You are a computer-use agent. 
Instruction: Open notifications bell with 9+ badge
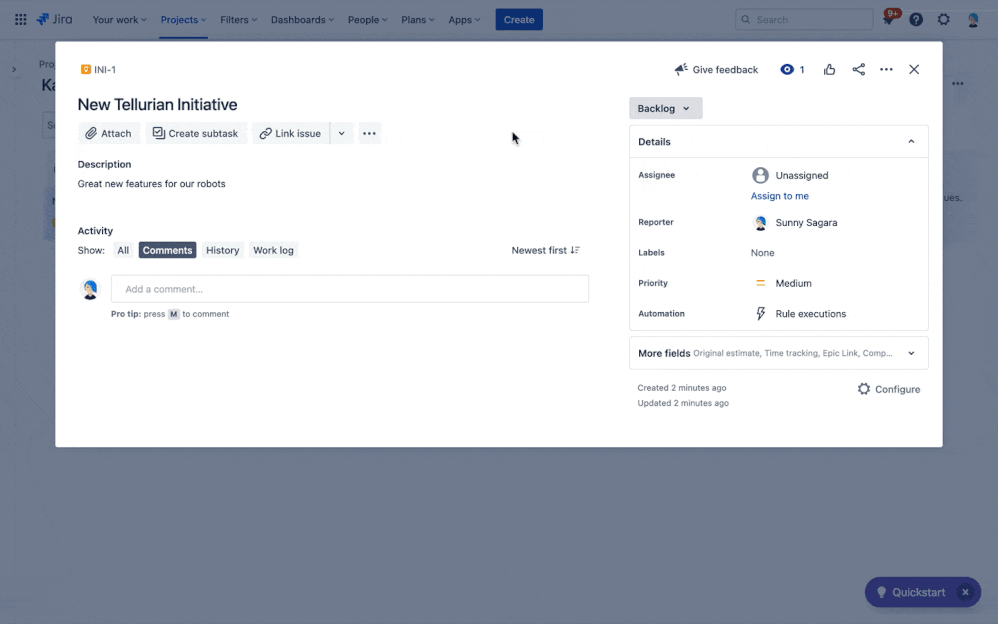click(x=889, y=18)
